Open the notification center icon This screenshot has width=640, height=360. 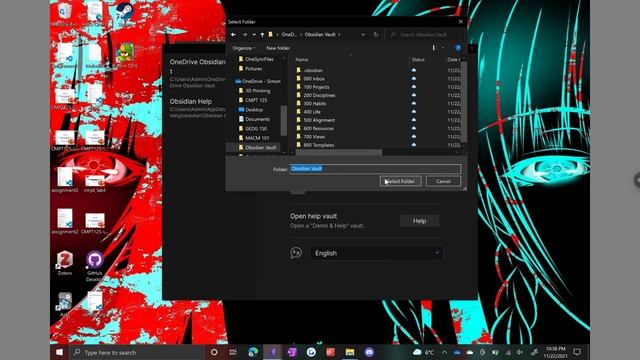[x=577, y=352]
